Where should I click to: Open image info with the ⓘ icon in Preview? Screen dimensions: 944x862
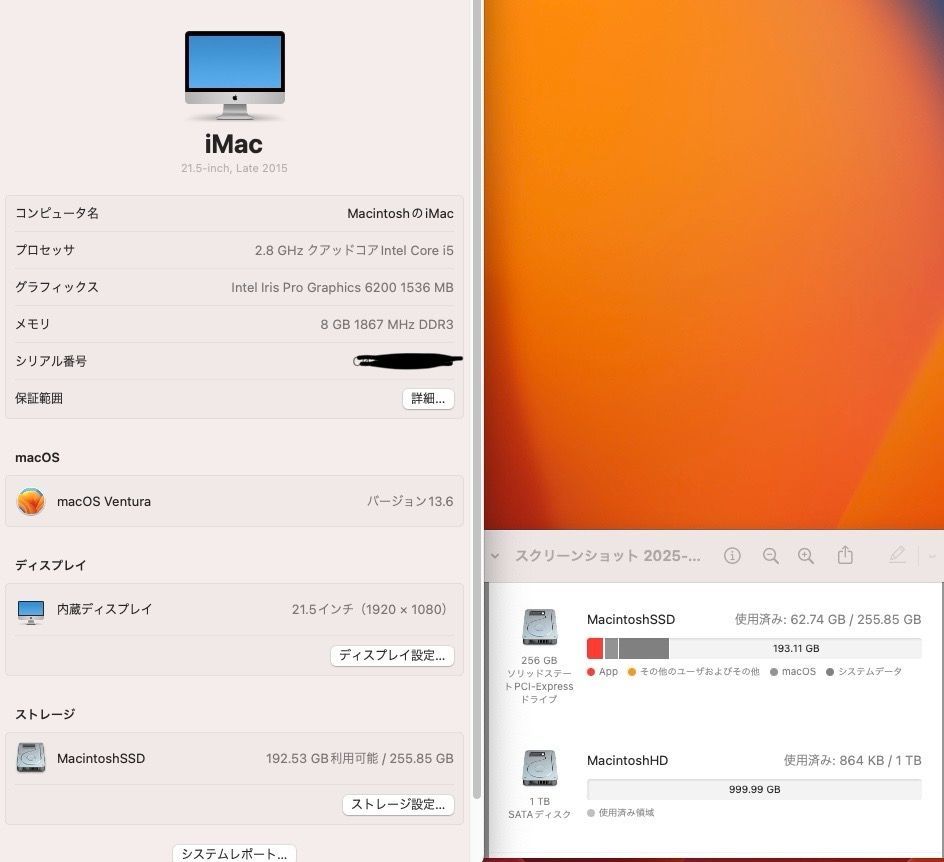coord(732,555)
